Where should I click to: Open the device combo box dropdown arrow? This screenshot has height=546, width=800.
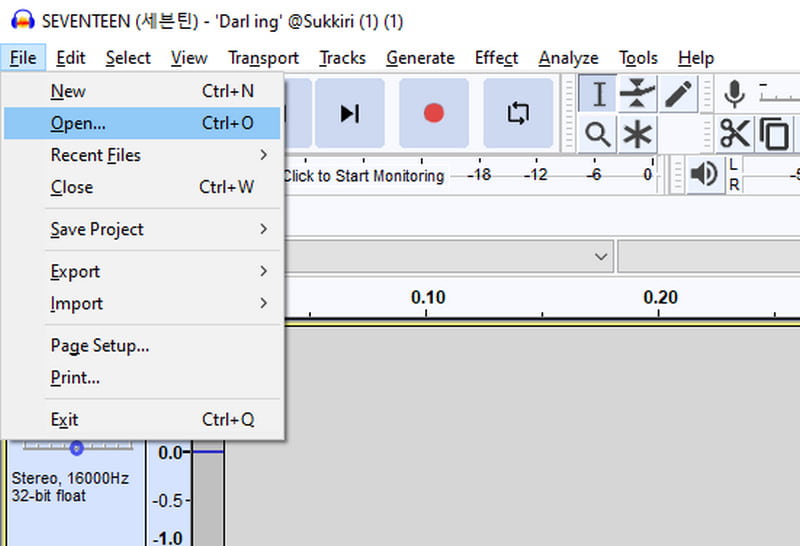tap(601, 256)
